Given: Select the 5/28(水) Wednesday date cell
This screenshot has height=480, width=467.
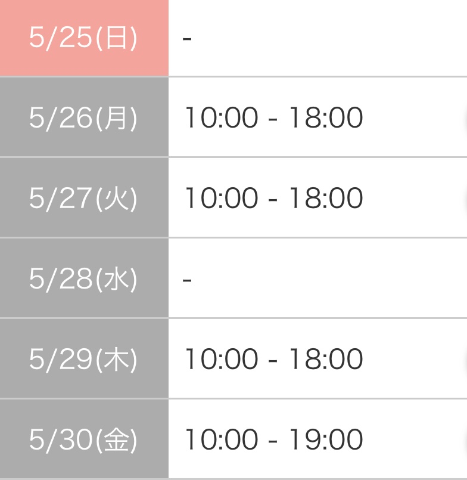Looking at the screenshot, I should (84, 278).
